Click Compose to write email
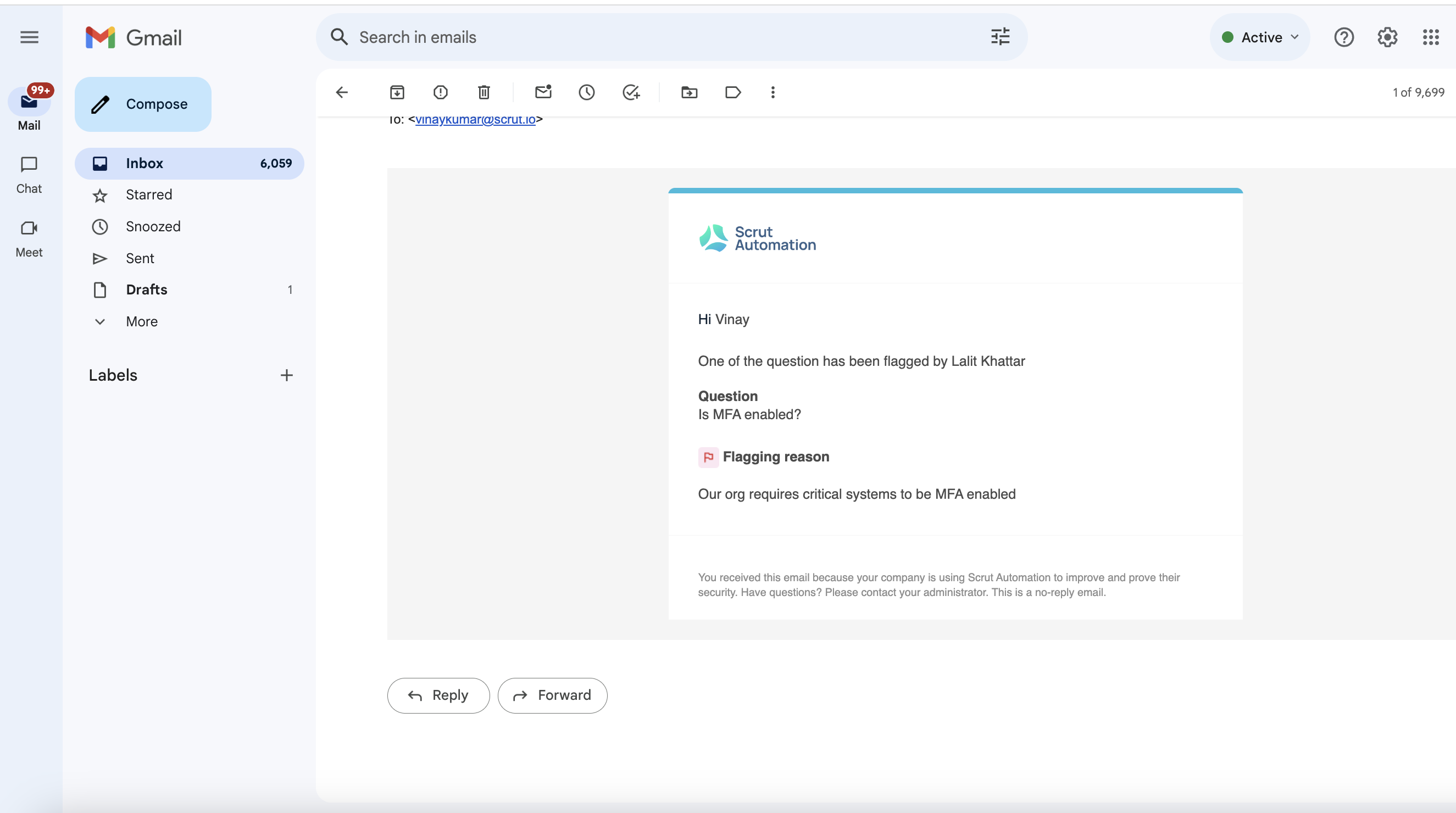1456x813 pixels. point(143,104)
